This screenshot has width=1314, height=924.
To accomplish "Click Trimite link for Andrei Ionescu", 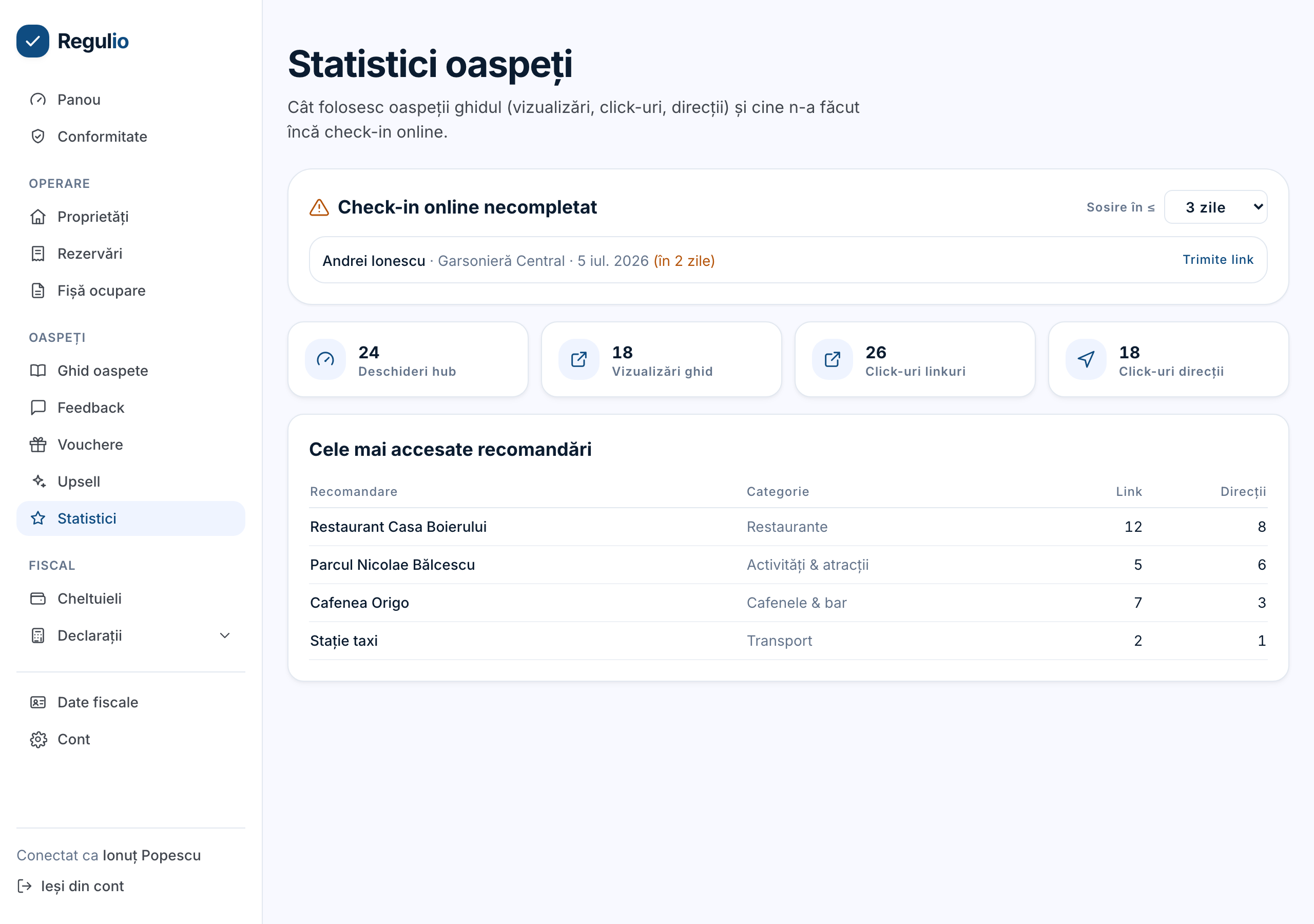I will [1218, 260].
